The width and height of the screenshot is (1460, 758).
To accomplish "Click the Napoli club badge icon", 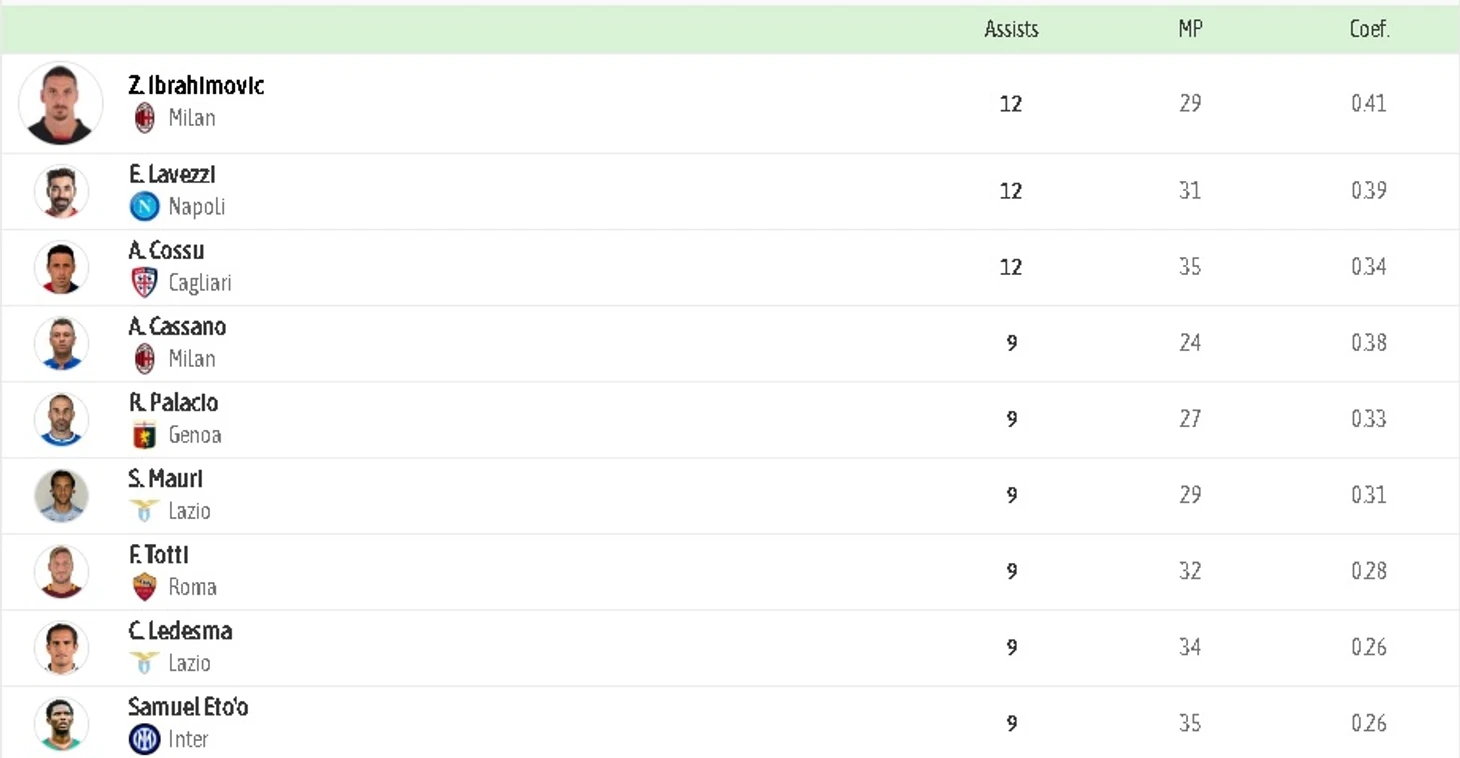I will pyautogui.click(x=145, y=207).
